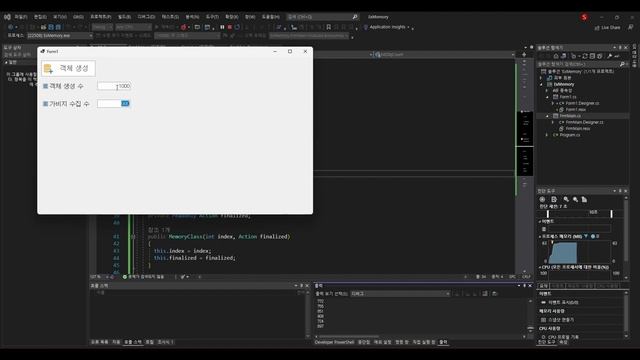This screenshot has width=640, height=360.
Task: Click the restart debugging icon
Action: (237, 27)
